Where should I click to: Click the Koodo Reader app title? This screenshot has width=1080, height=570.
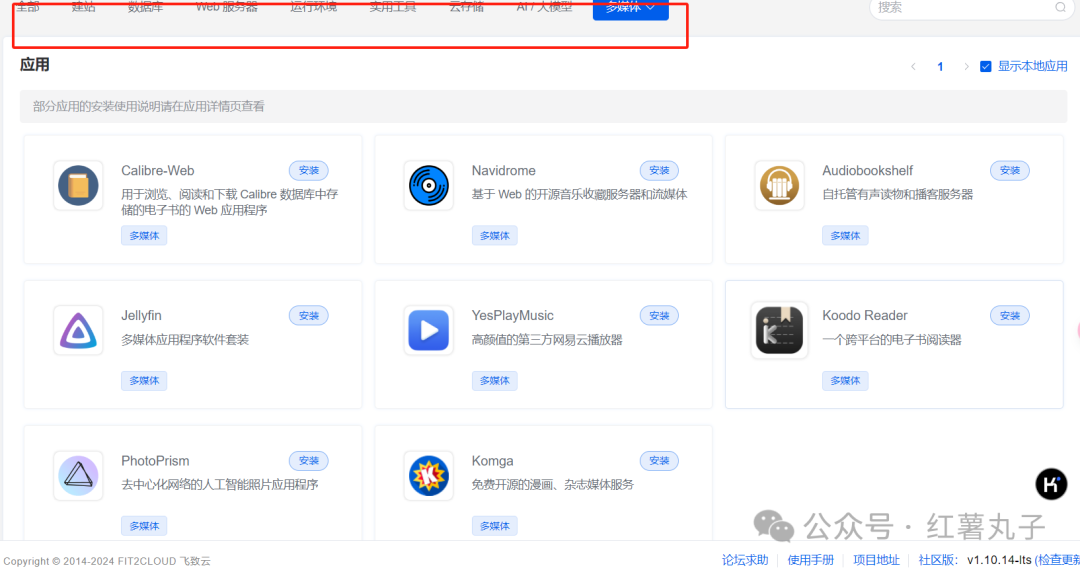pyautogui.click(x=864, y=316)
